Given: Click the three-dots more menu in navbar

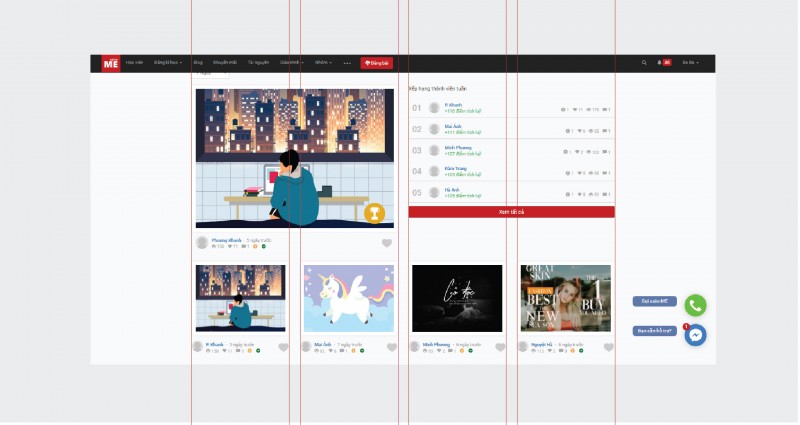Looking at the screenshot, I should click(347, 63).
